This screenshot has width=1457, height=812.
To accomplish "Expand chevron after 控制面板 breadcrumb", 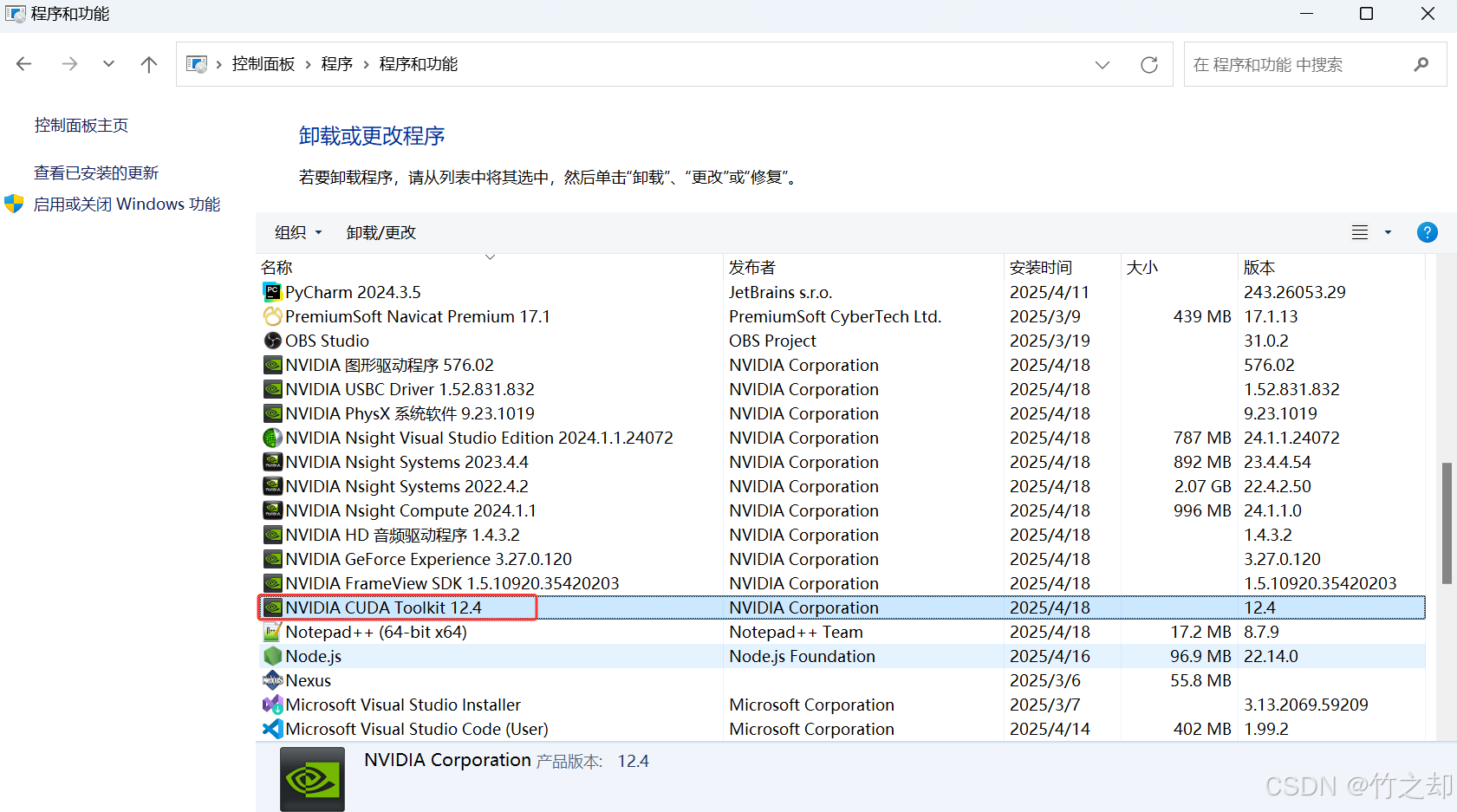I will tap(308, 65).
